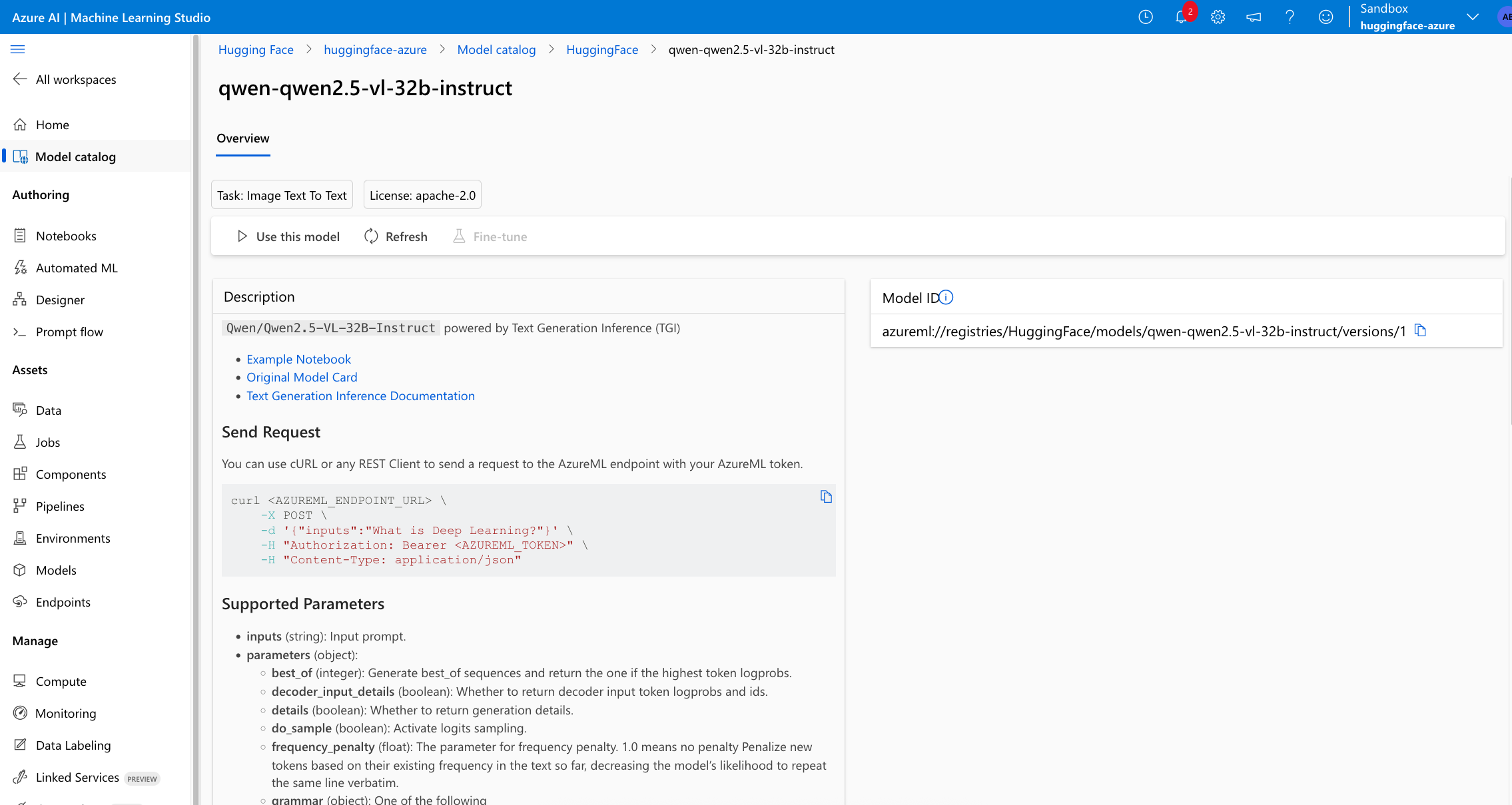Click HuggingFace breadcrumb link
Viewport: 1512px width, 805px height.
tap(601, 50)
